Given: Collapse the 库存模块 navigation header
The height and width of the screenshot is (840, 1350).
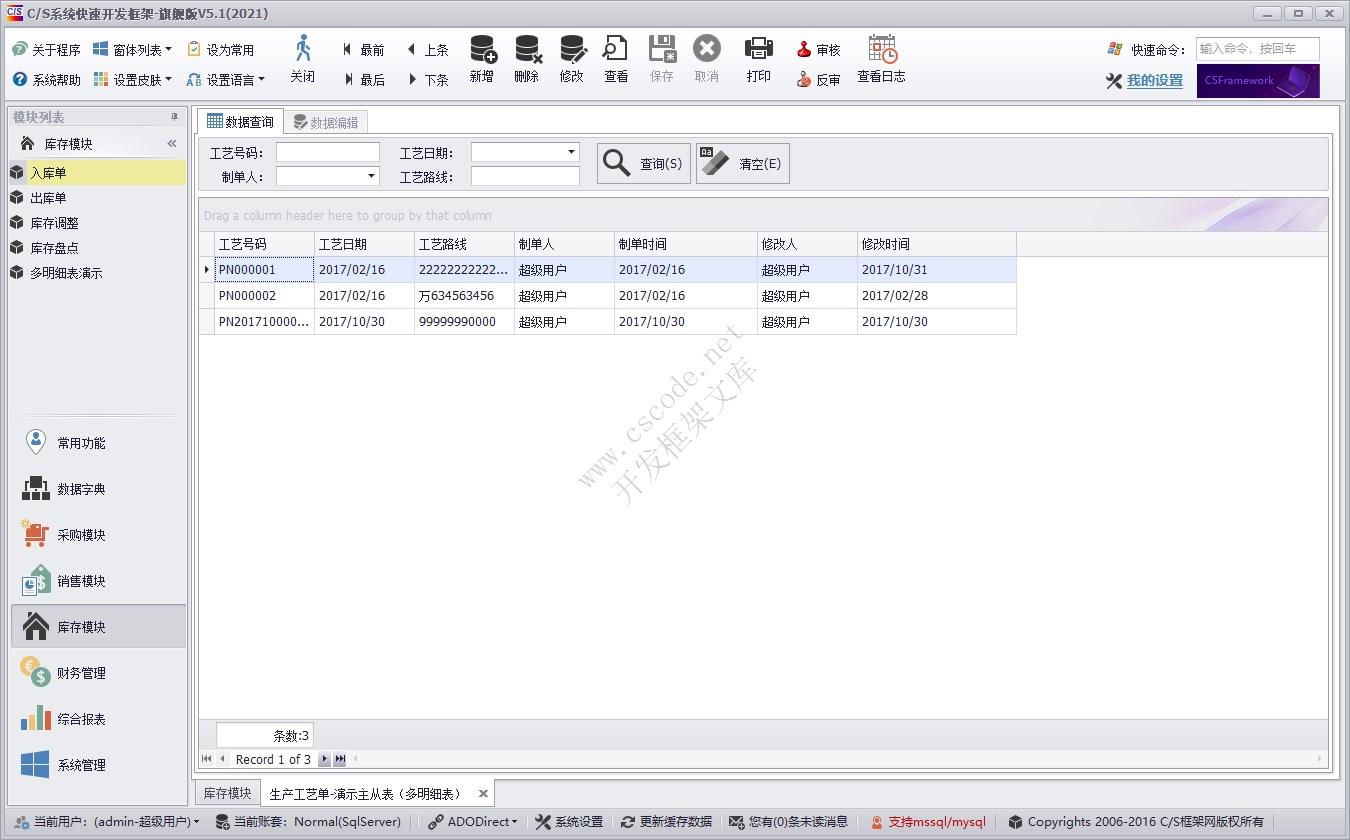Looking at the screenshot, I should click(172, 144).
